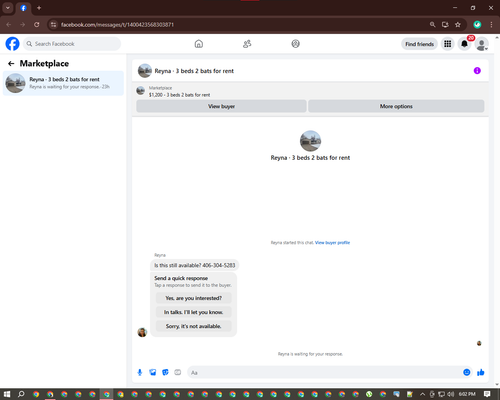Open the Home feed icon

199,44
